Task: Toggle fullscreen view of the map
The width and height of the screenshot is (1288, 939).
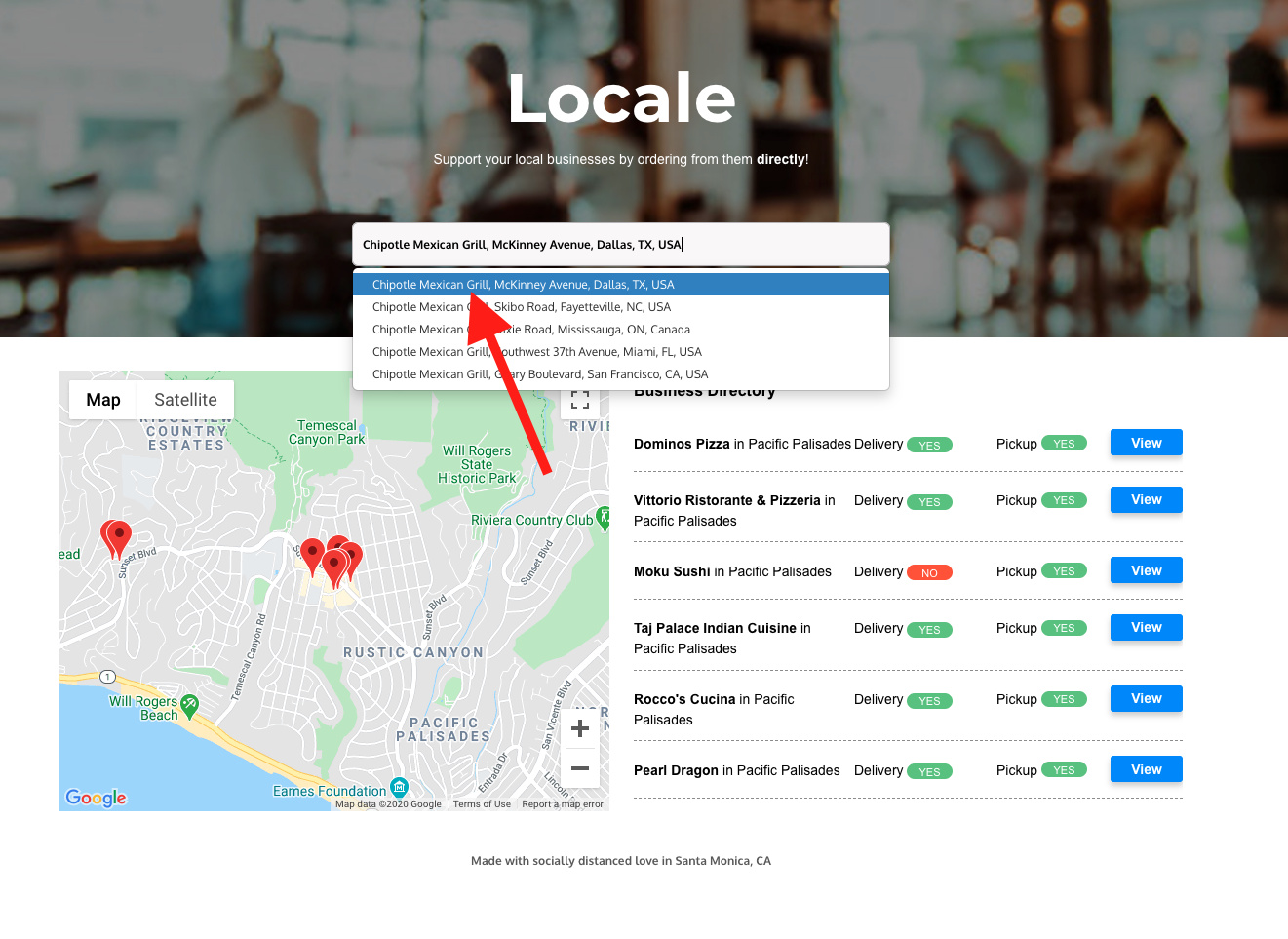Action: (580, 400)
